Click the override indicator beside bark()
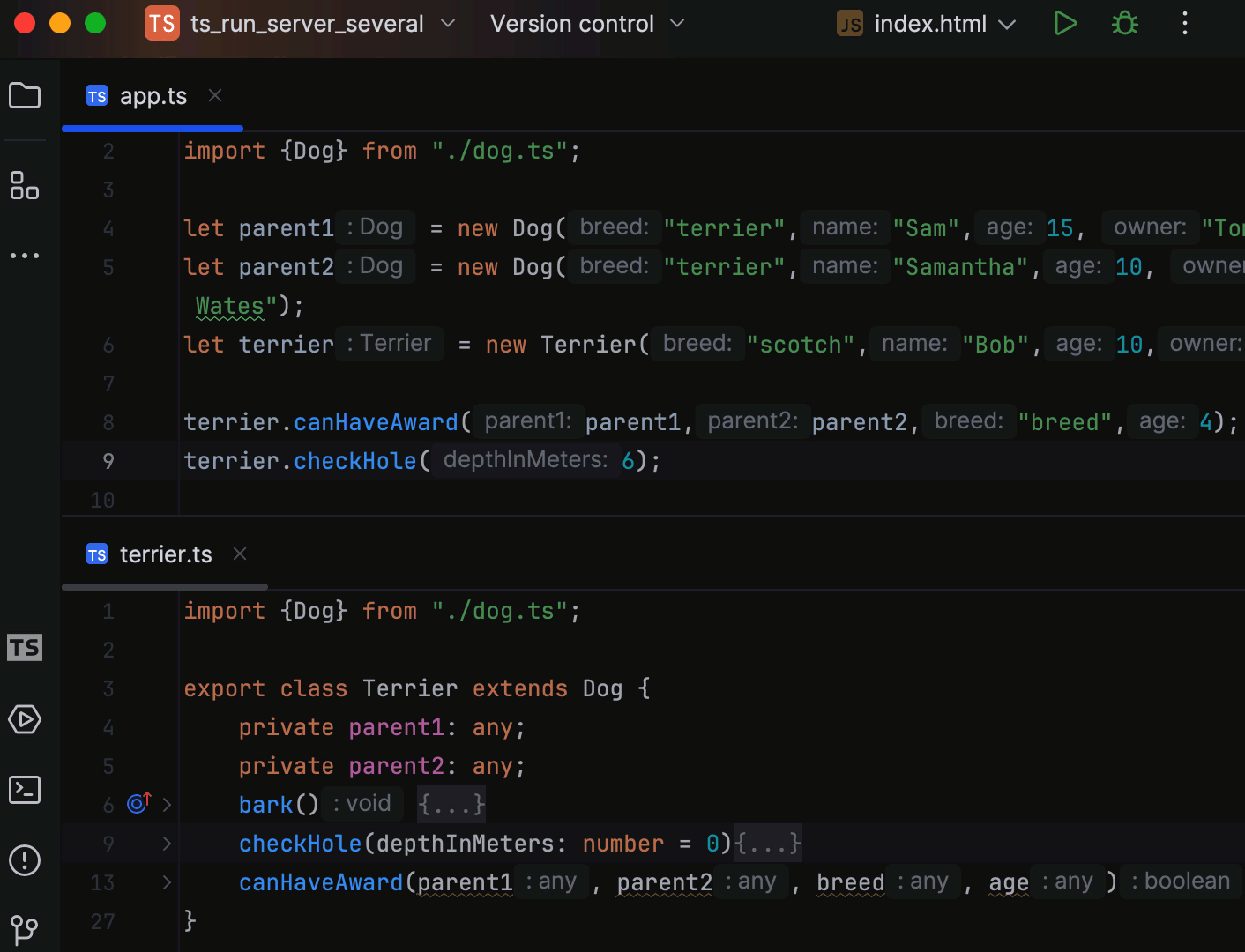 point(138,803)
